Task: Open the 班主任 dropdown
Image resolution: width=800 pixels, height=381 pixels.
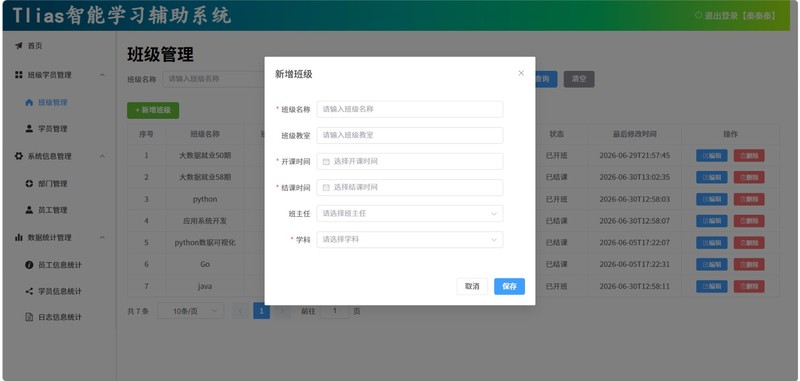Action: point(410,214)
